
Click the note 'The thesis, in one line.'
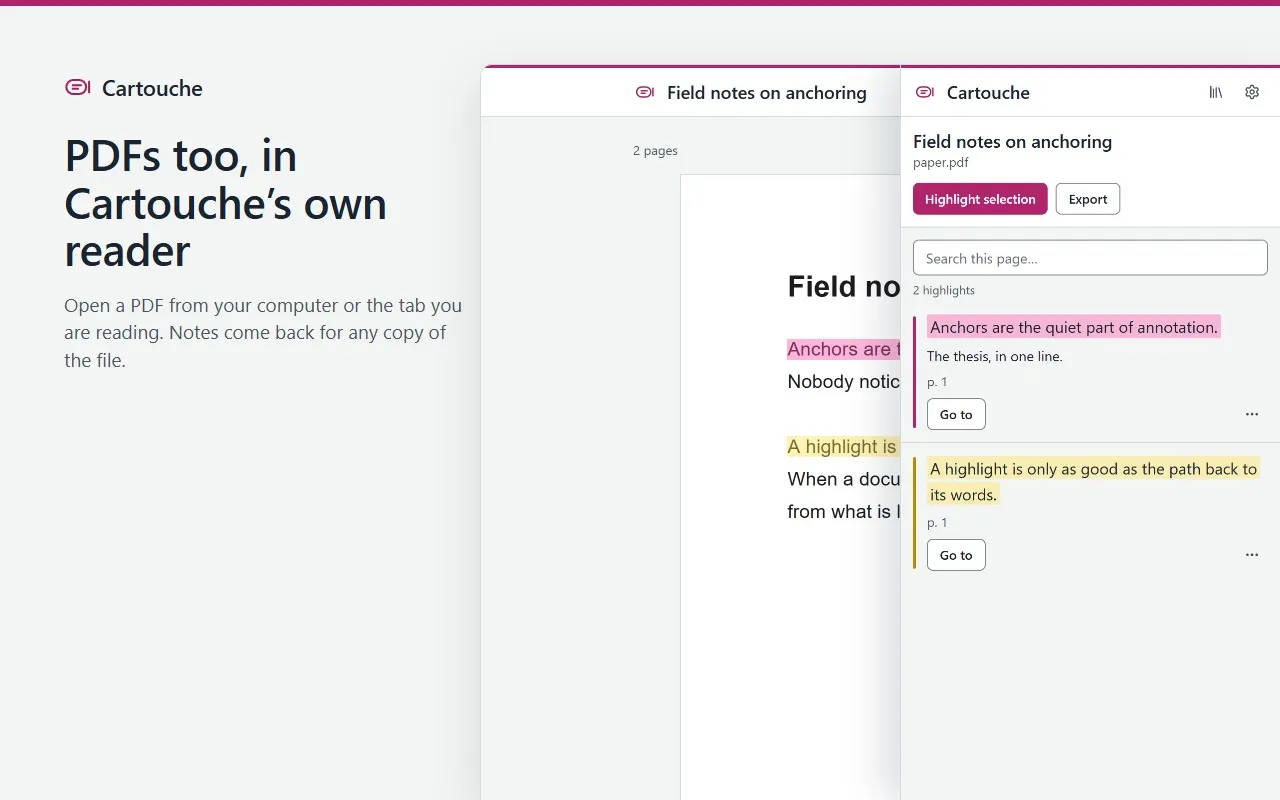[995, 356]
